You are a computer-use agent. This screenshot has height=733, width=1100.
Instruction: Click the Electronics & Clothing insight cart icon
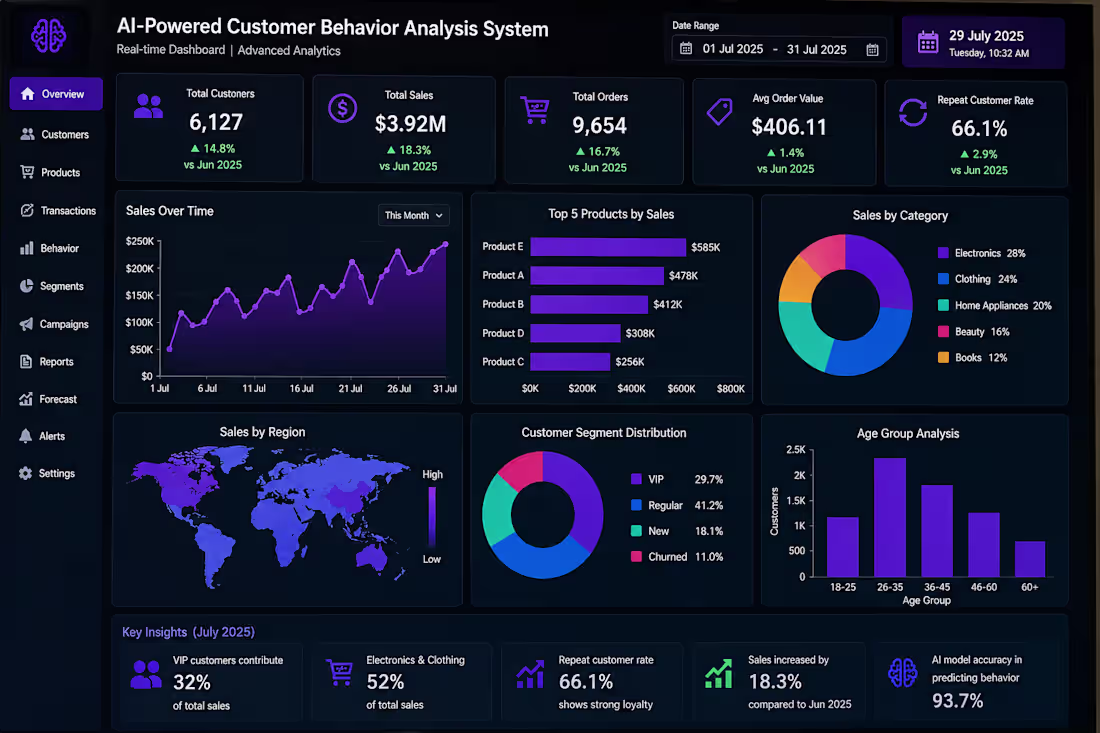pos(340,673)
